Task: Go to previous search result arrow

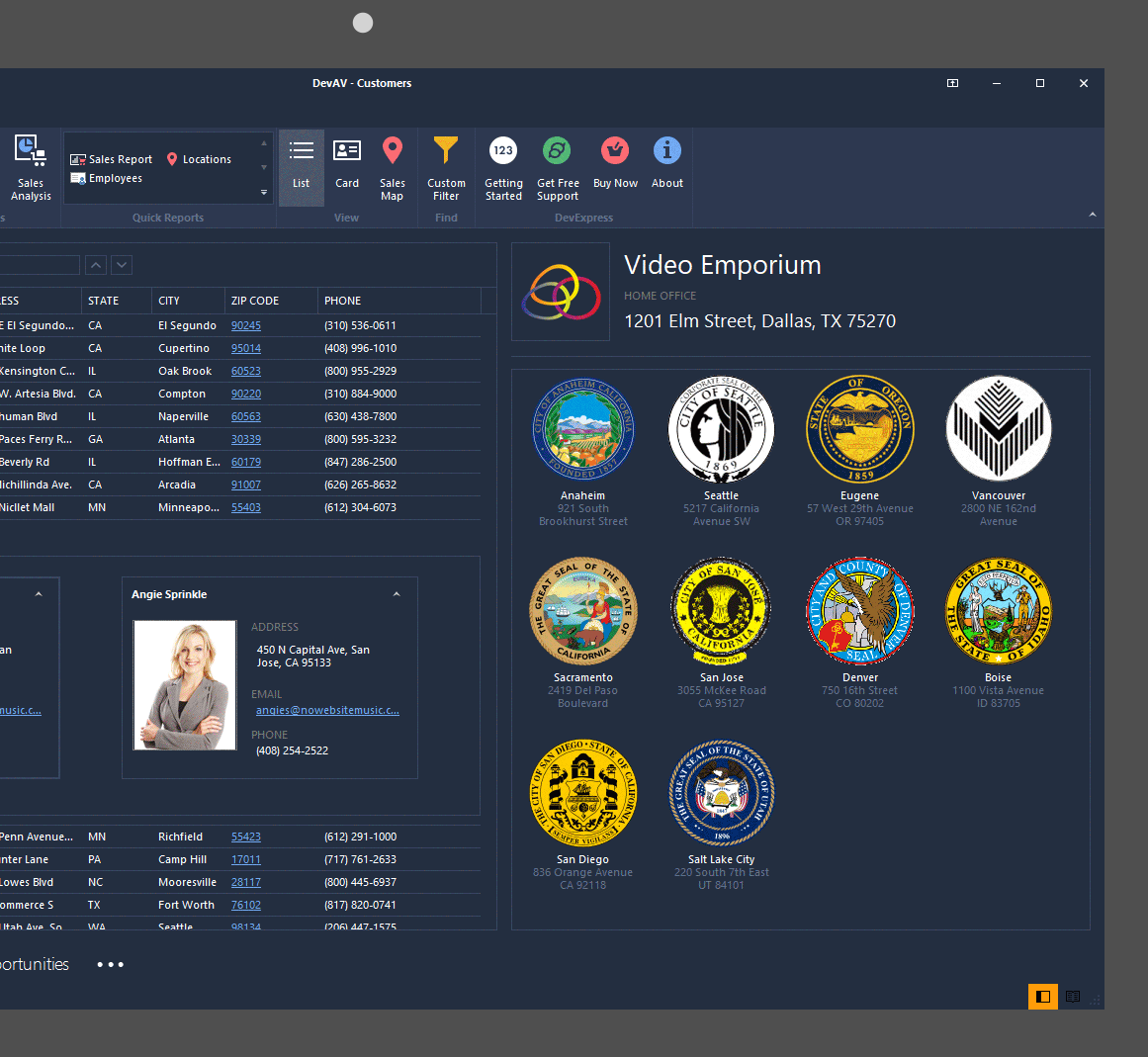Action: (x=96, y=265)
